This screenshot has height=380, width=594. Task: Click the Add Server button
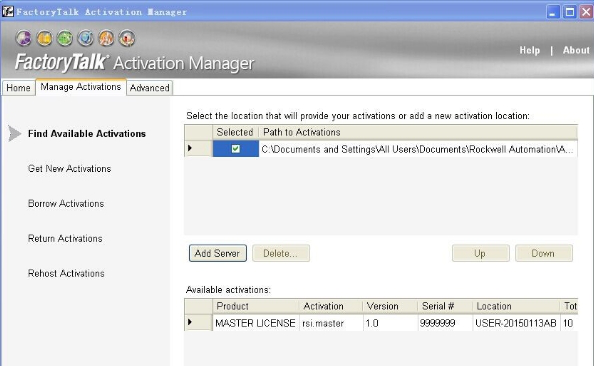pyautogui.click(x=217, y=253)
